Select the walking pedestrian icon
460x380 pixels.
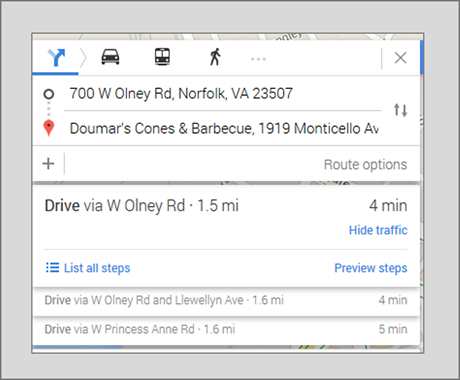tap(215, 57)
